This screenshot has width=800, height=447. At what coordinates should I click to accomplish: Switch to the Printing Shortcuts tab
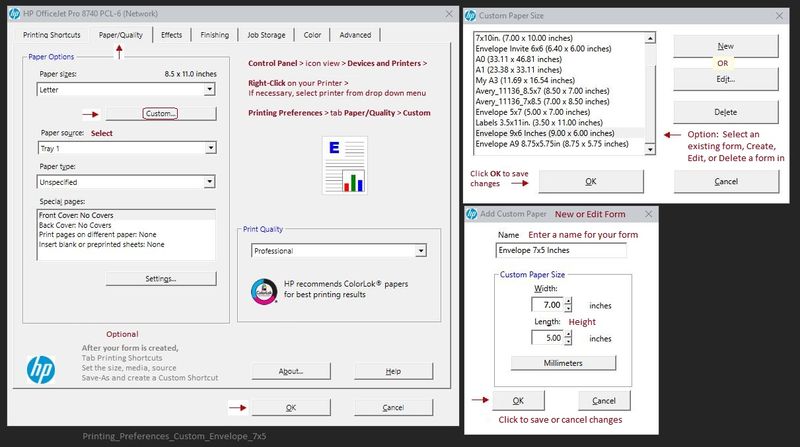coord(52,35)
